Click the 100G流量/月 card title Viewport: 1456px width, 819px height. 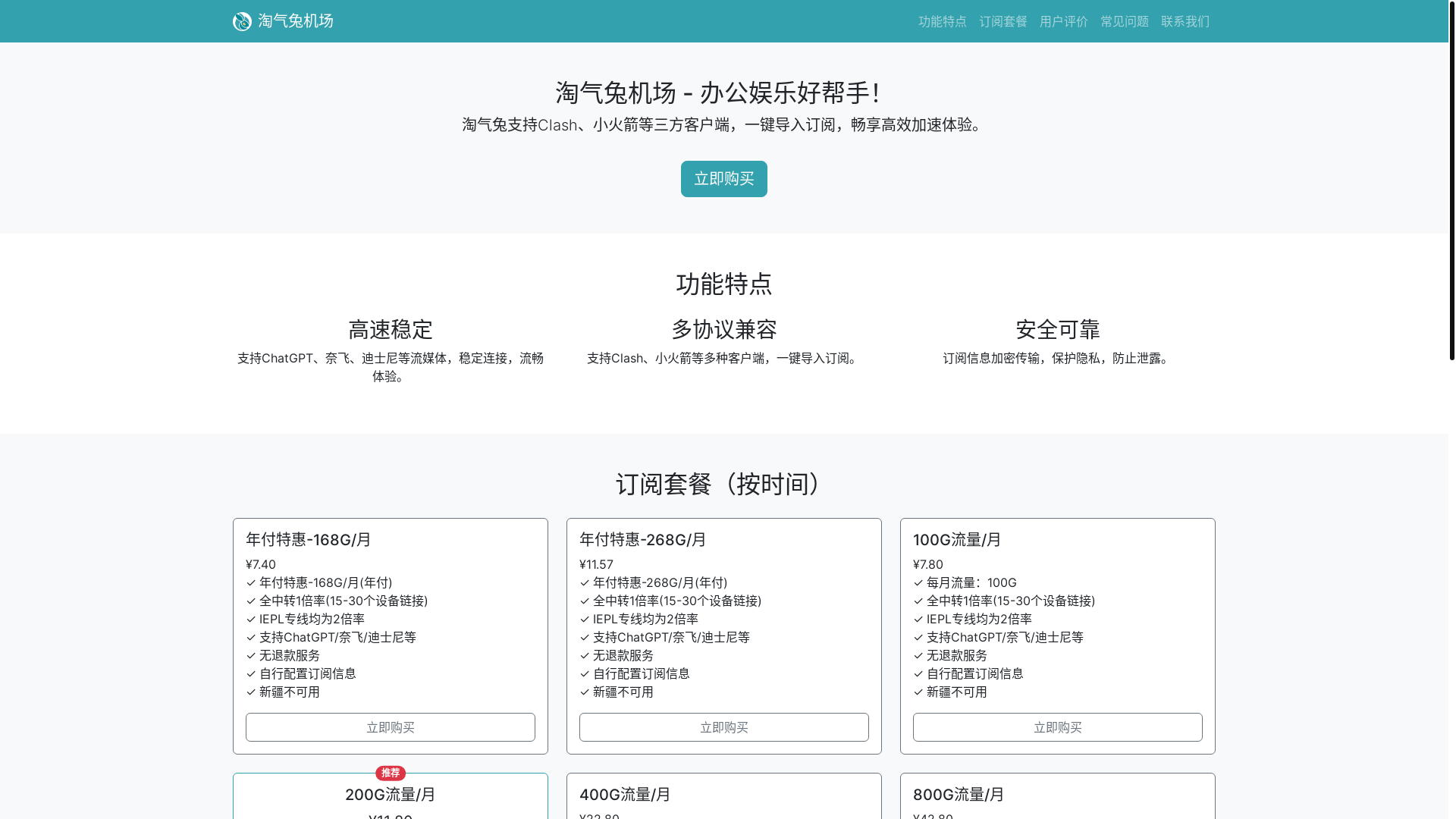pos(957,539)
